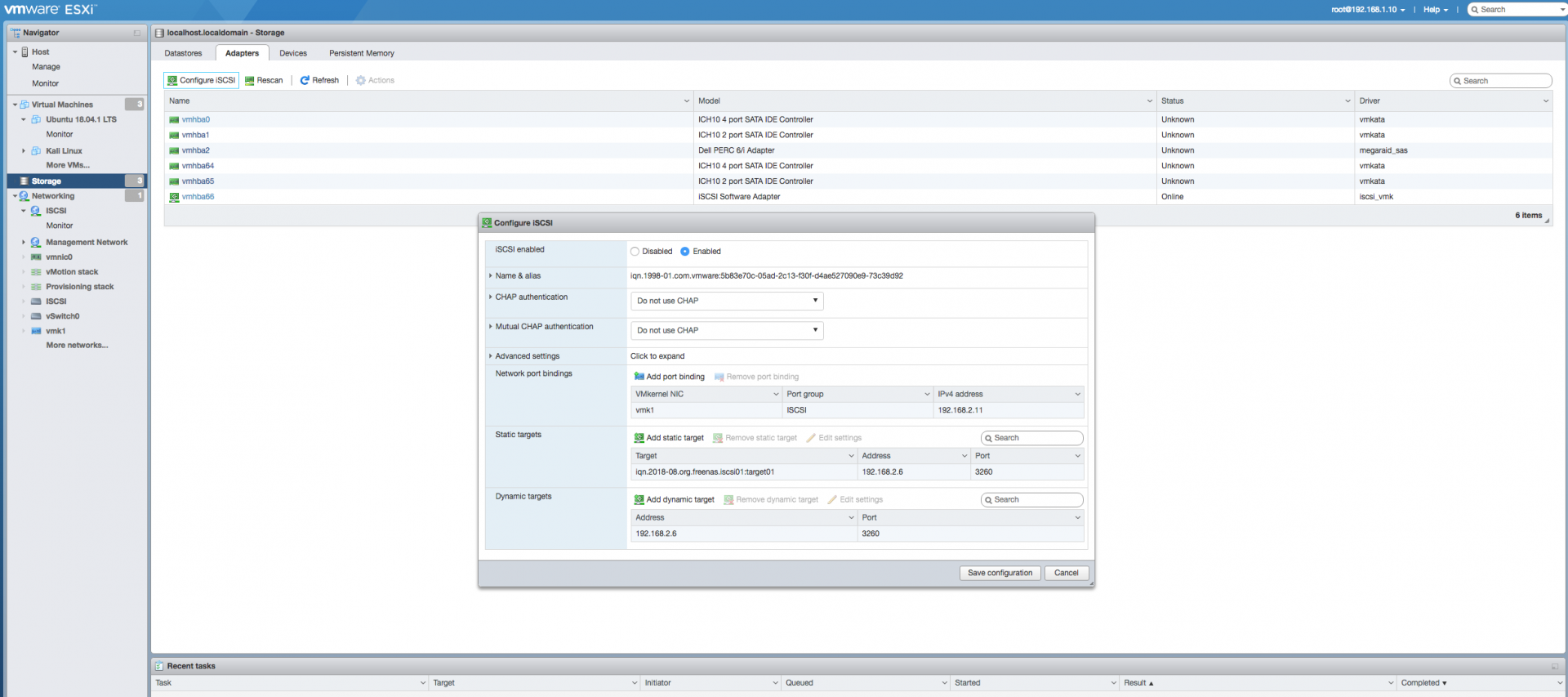Viewport: 1568px width, 697px height.
Task: Click the vmhba66 iSCSI adapter icon
Action: coord(174,197)
